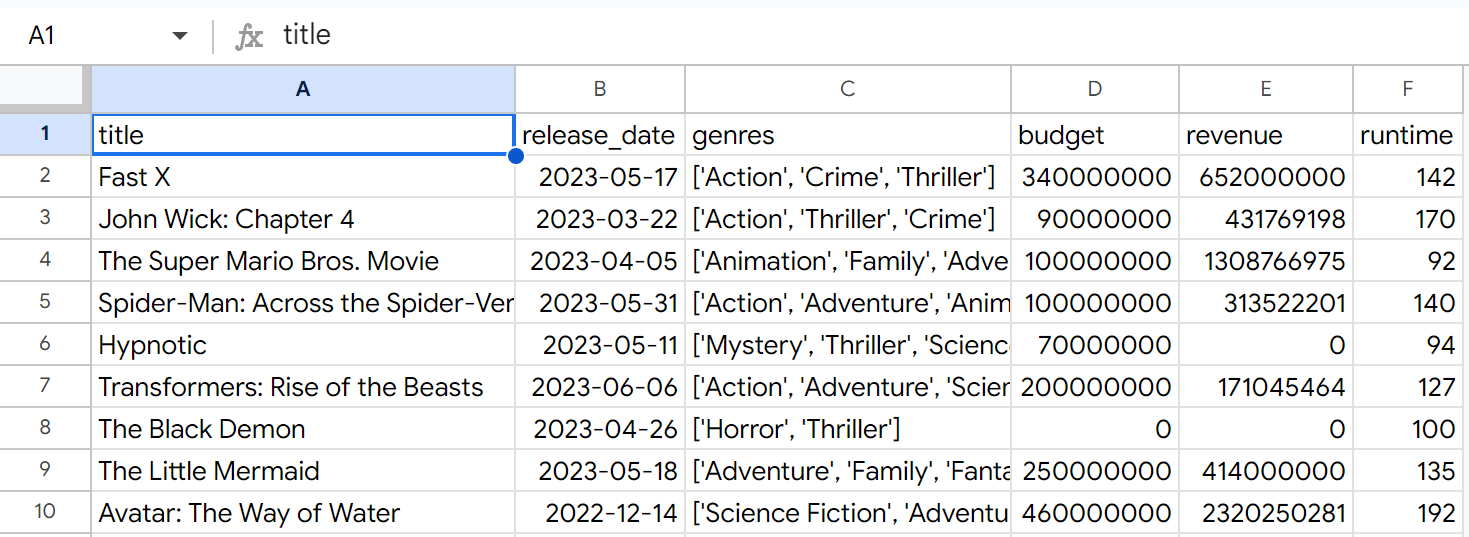
Task: Select column F header
Action: click(x=1407, y=89)
